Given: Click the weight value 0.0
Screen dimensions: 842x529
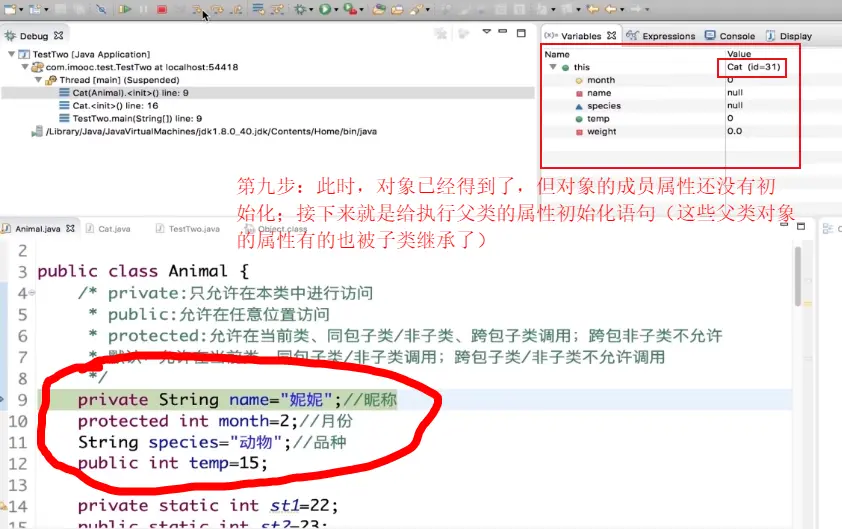Looking at the screenshot, I should [735, 132].
